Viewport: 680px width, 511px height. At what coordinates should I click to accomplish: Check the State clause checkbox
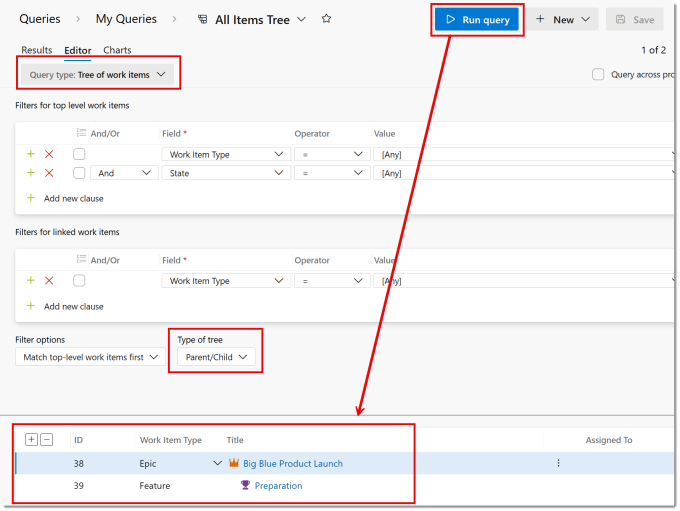pyautogui.click(x=79, y=173)
